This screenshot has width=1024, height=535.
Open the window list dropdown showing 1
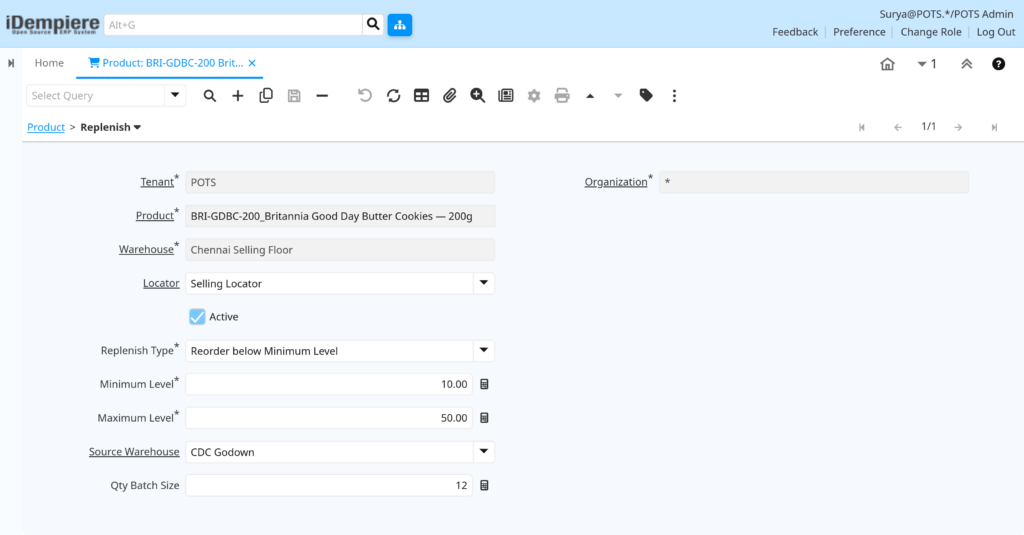coord(927,64)
